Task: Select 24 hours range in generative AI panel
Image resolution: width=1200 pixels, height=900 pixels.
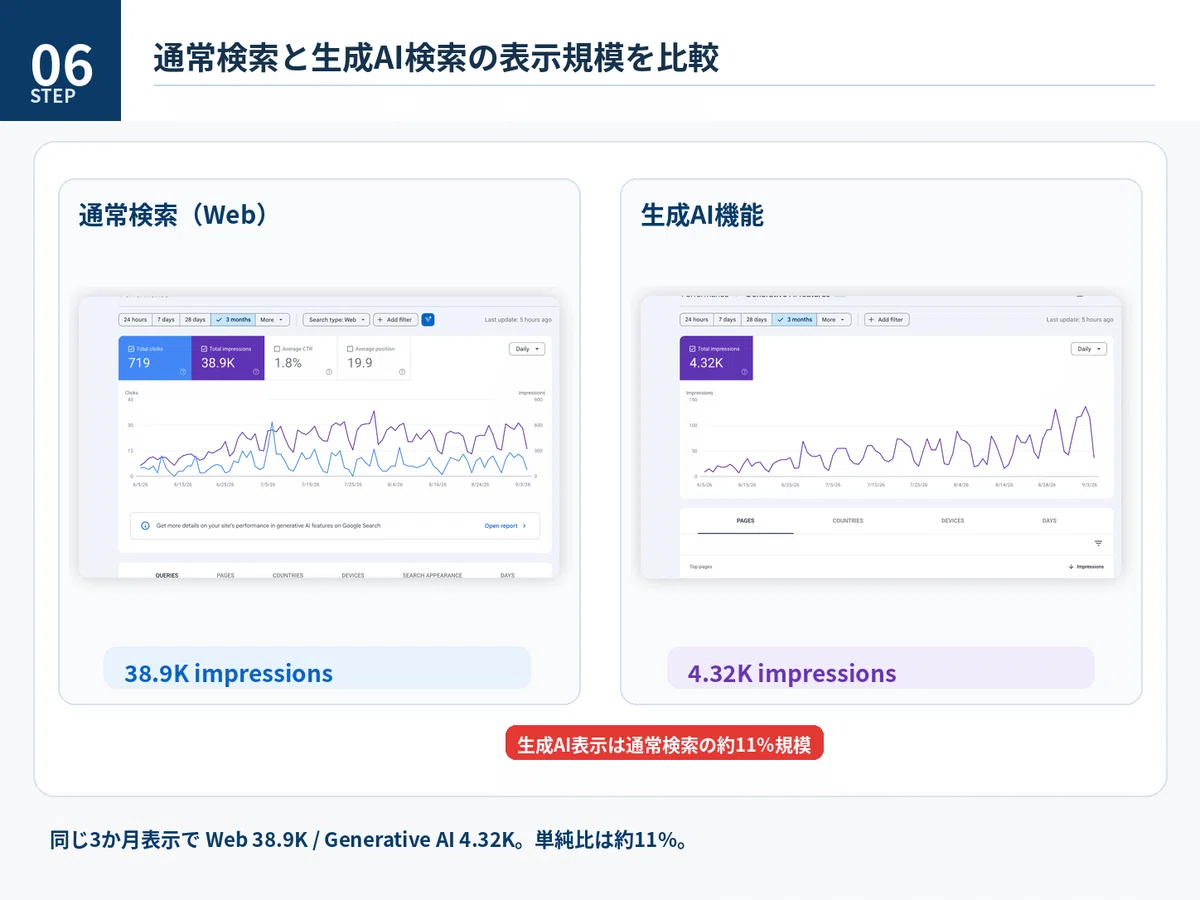Action: (x=695, y=320)
